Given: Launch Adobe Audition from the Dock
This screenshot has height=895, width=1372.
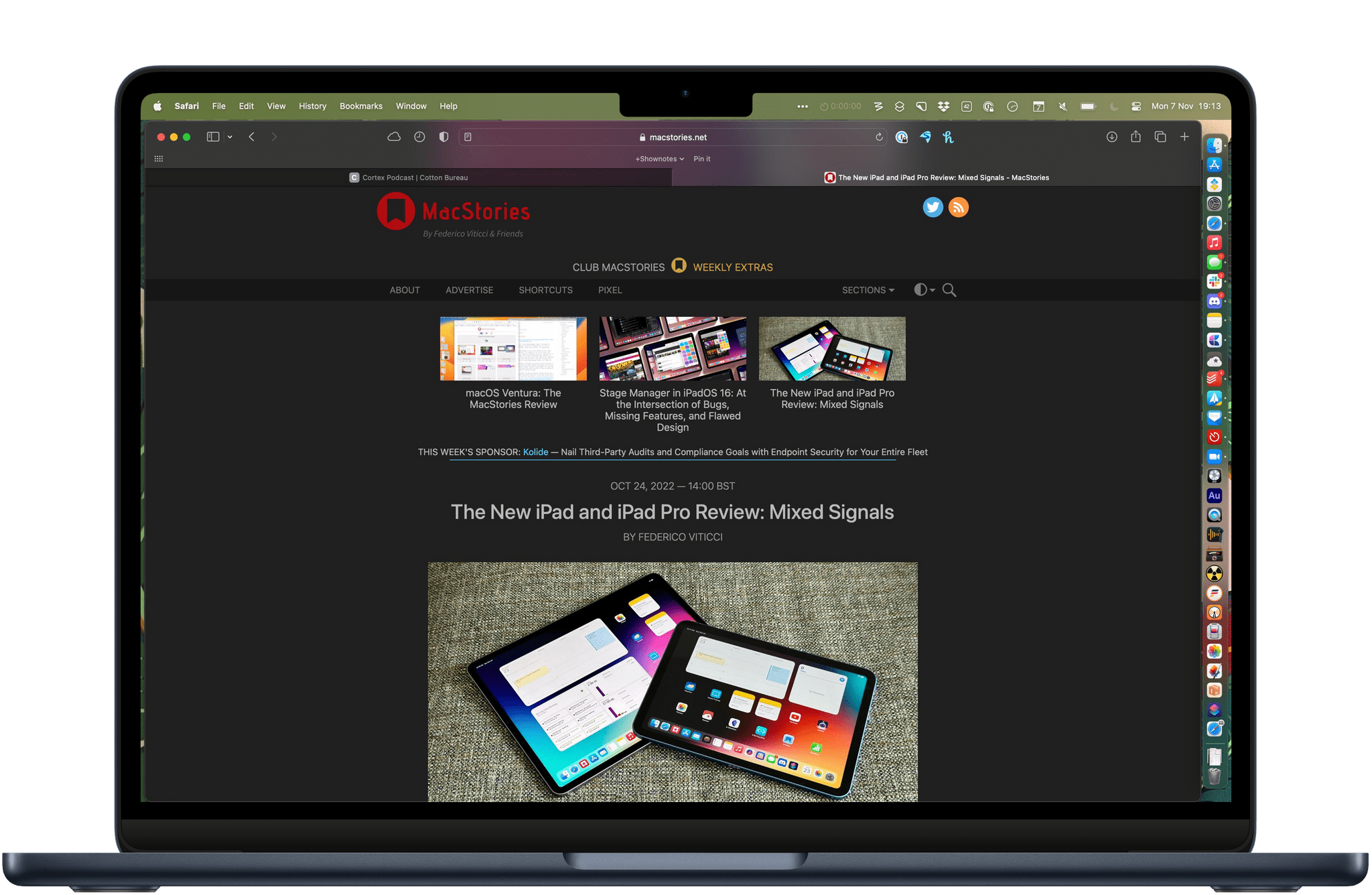Looking at the screenshot, I should coord(1214,496).
